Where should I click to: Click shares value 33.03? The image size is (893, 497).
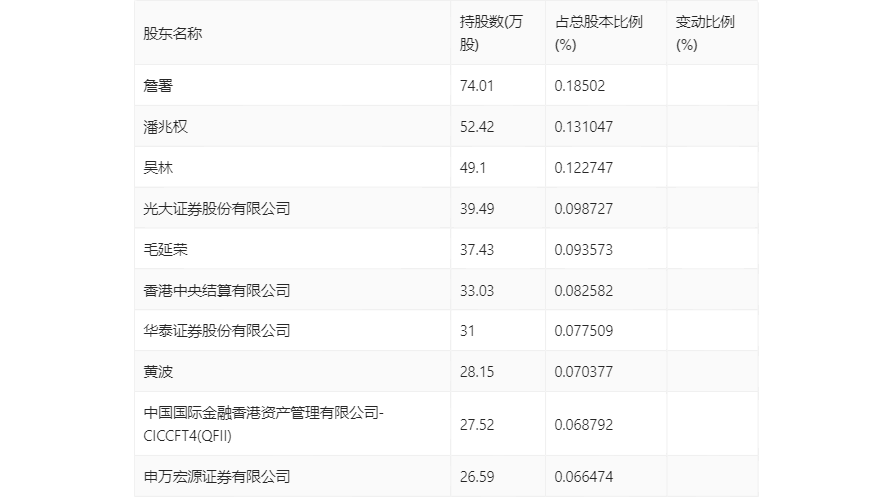(x=477, y=291)
